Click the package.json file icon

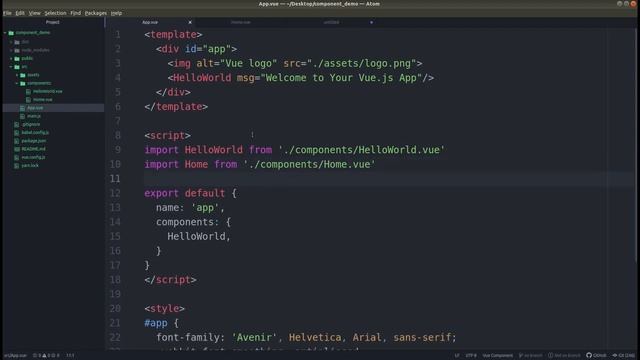pos(17,141)
